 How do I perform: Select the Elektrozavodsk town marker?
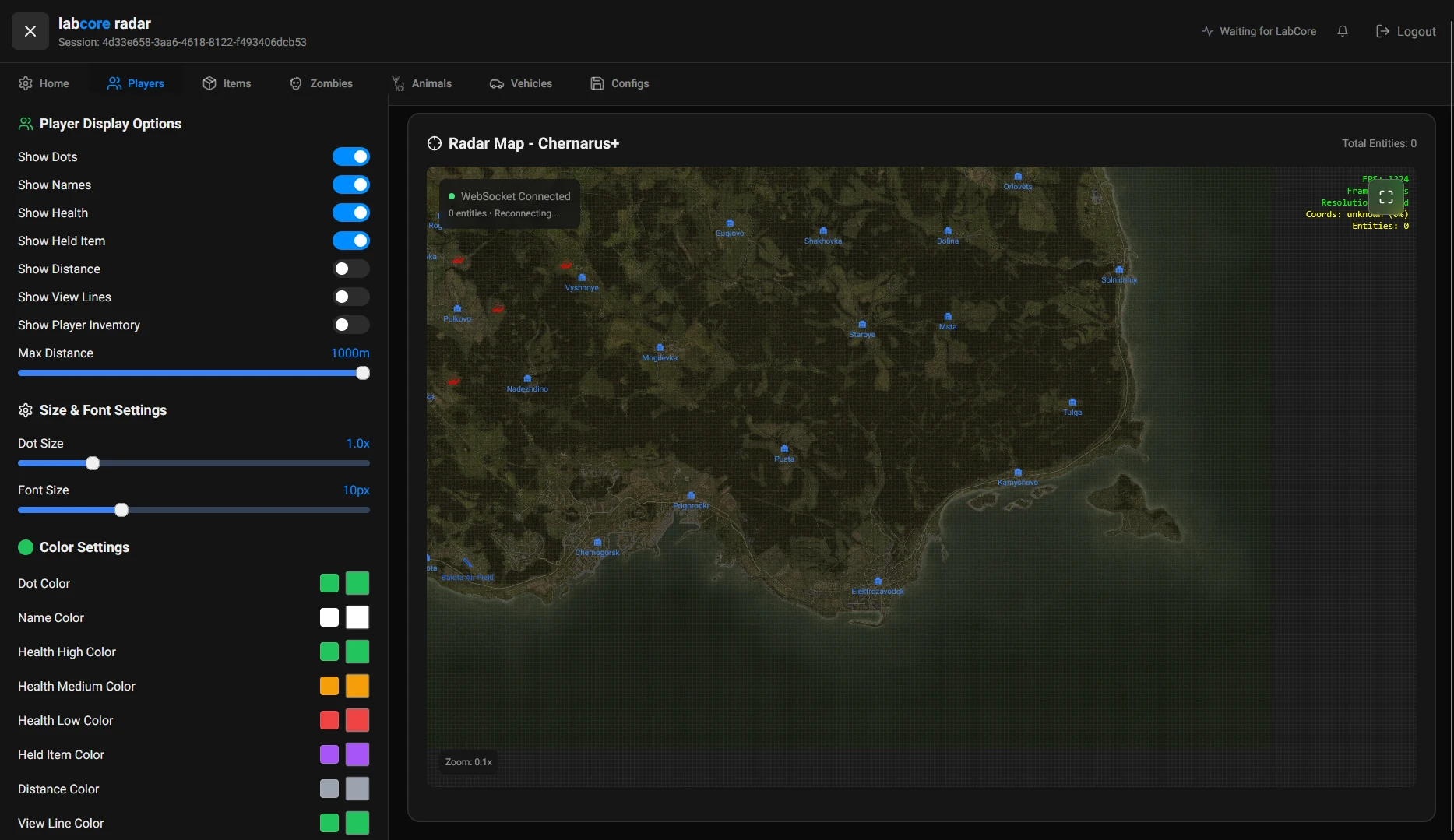[x=878, y=586]
